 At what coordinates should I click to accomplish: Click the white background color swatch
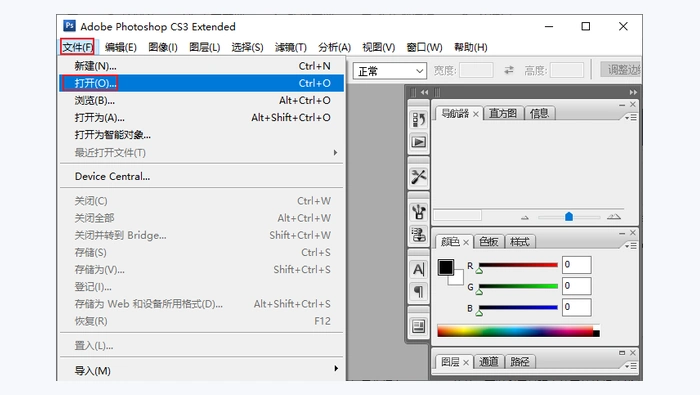coord(458,279)
